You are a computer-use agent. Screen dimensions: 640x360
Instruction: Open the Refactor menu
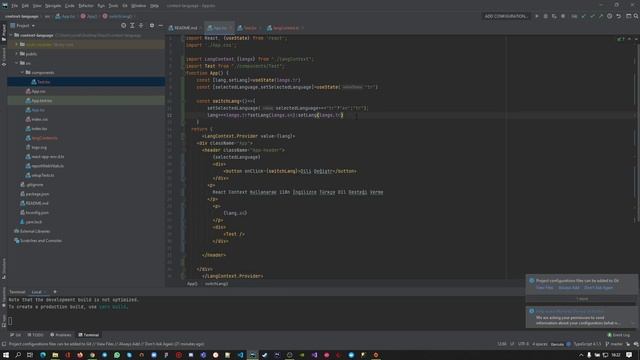click(x=86, y=6)
